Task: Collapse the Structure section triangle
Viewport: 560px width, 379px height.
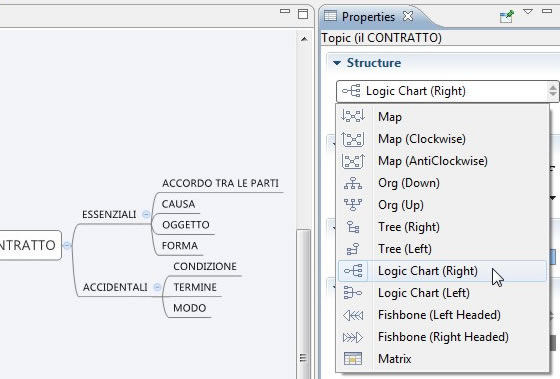Action: (x=336, y=63)
